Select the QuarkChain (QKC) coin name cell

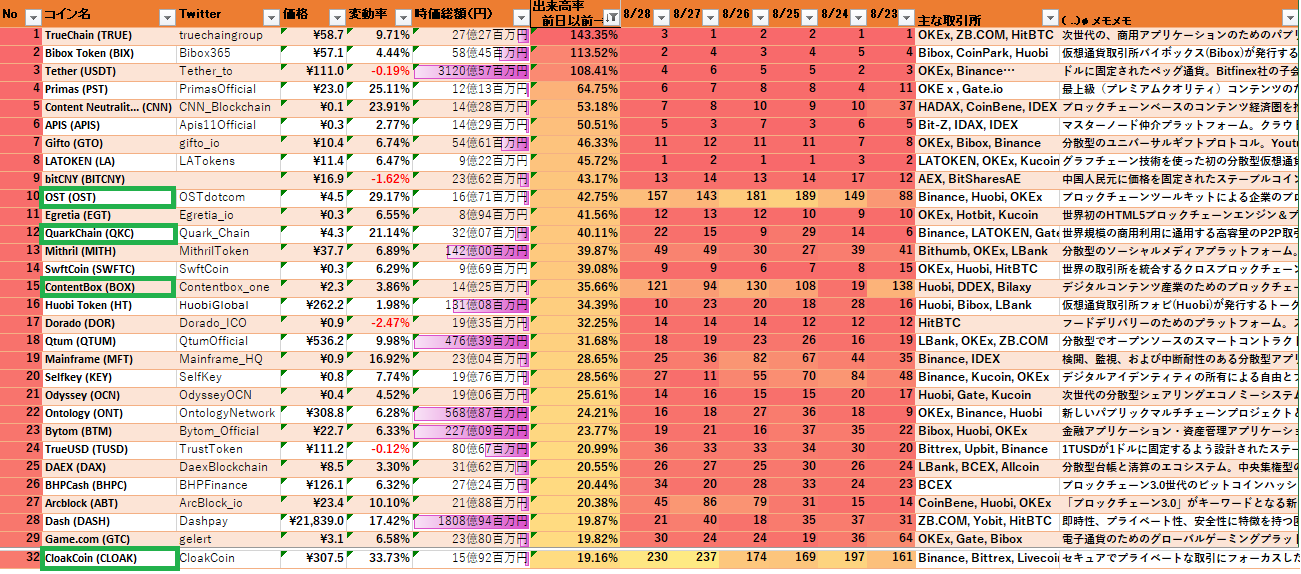point(108,233)
